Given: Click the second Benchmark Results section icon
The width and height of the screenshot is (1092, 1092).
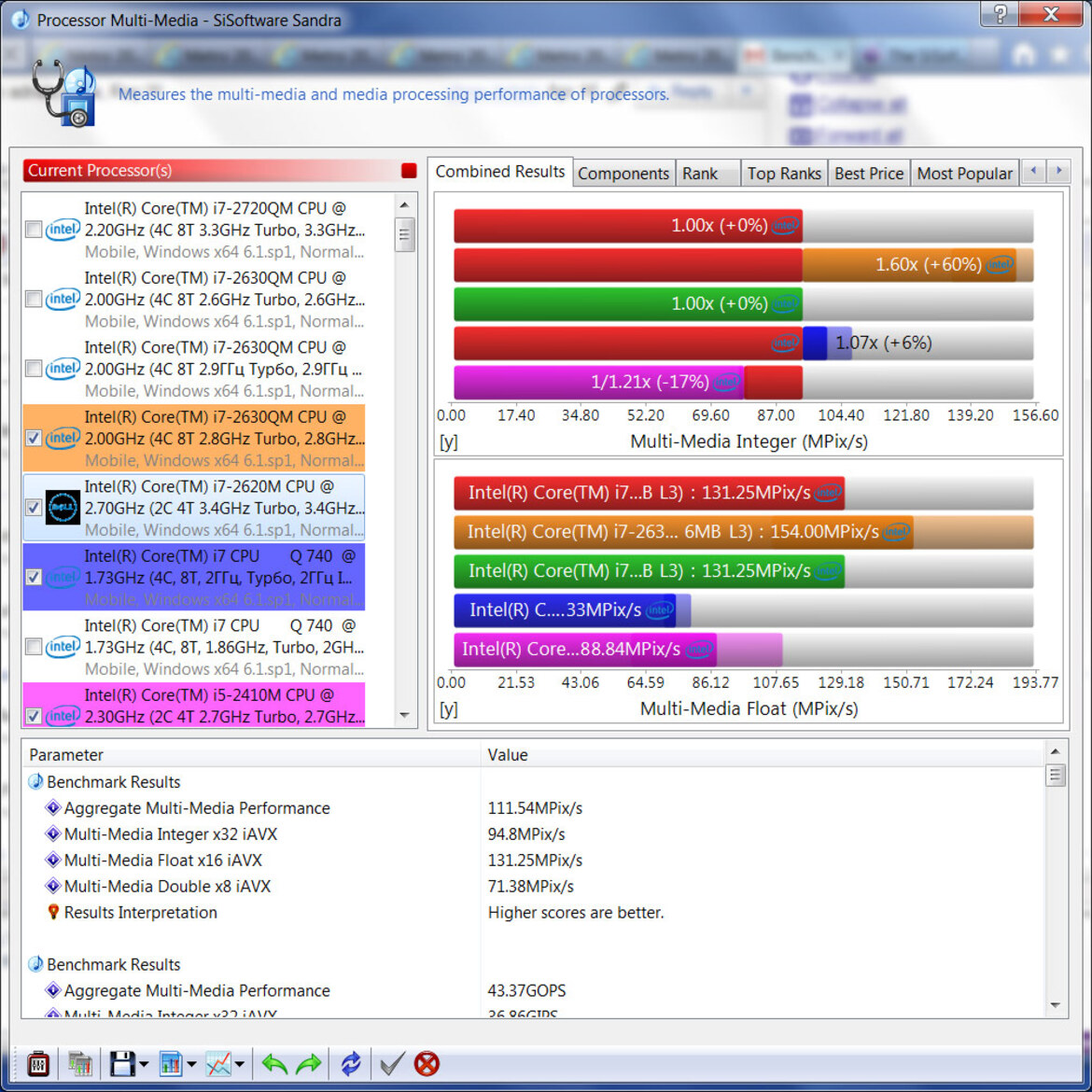Looking at the screenshot, I should coord(35,964).
